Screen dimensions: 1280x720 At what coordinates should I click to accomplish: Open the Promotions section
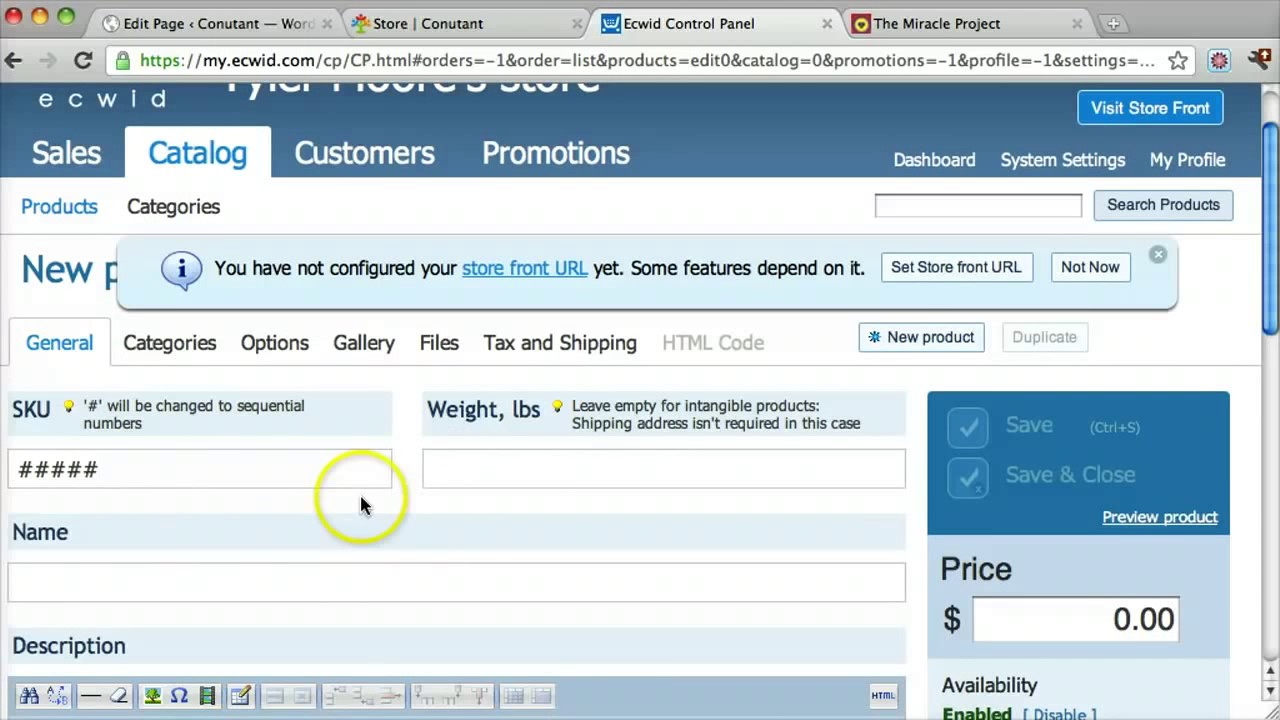(556, 153)
